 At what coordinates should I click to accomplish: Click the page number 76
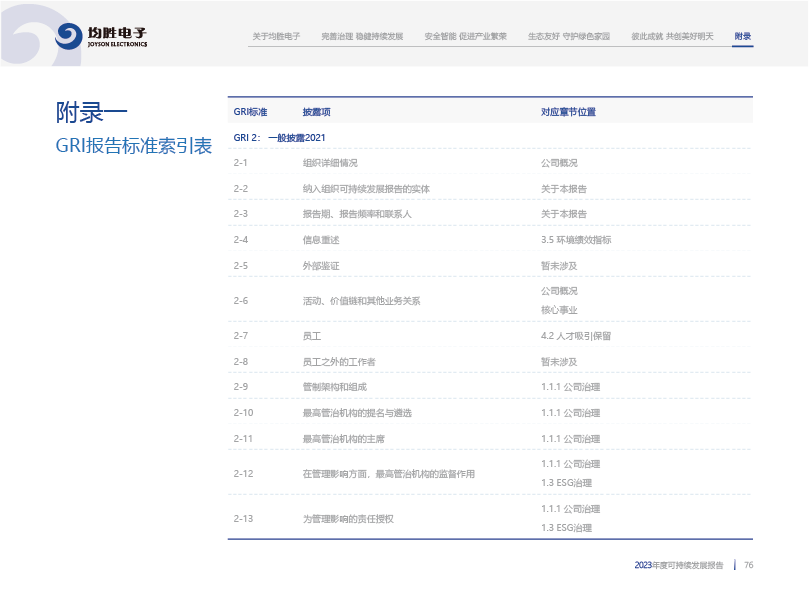pos(748,565)
